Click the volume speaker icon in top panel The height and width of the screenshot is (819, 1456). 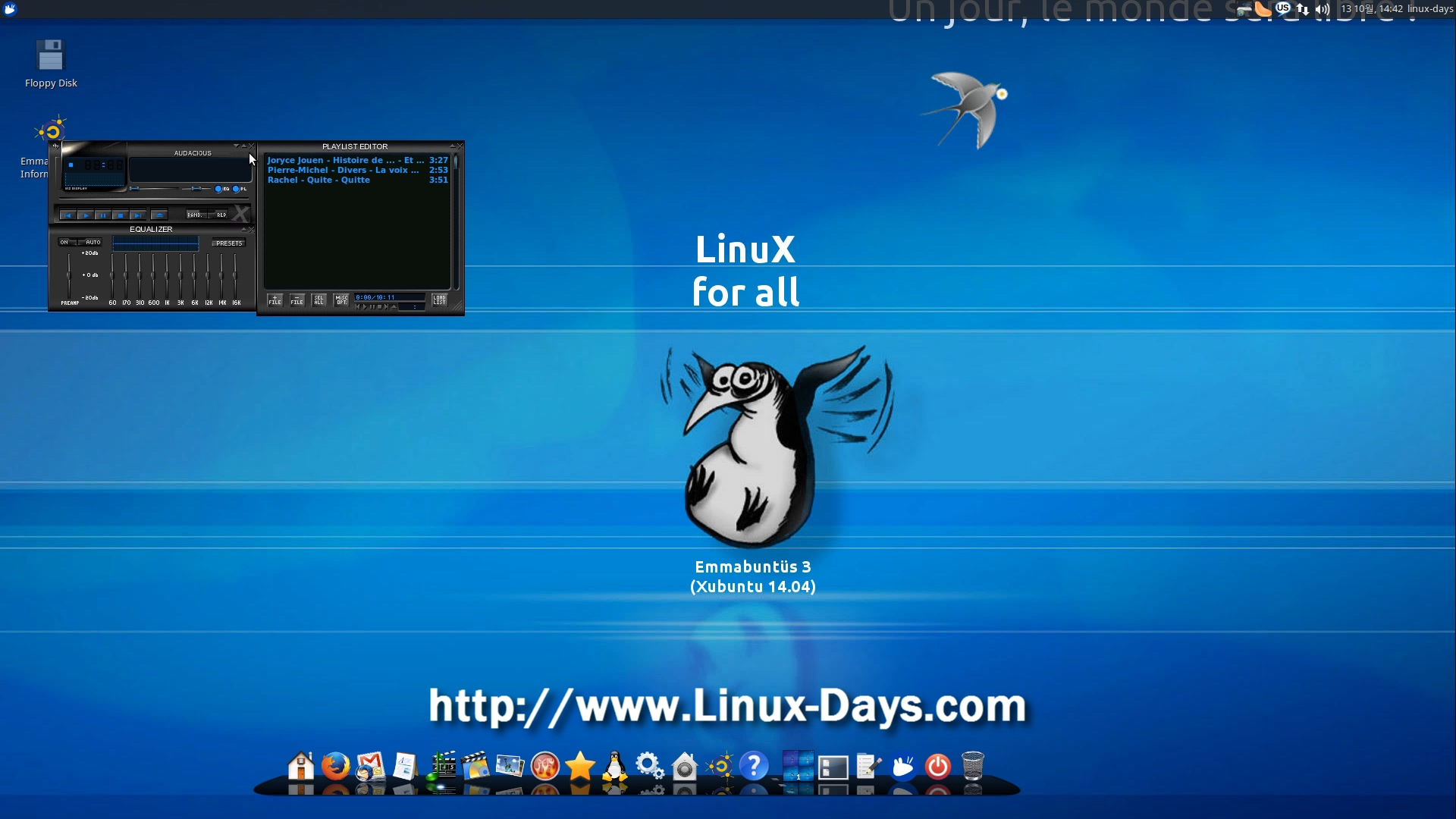pyautogui.click(x=1323, y=9)
